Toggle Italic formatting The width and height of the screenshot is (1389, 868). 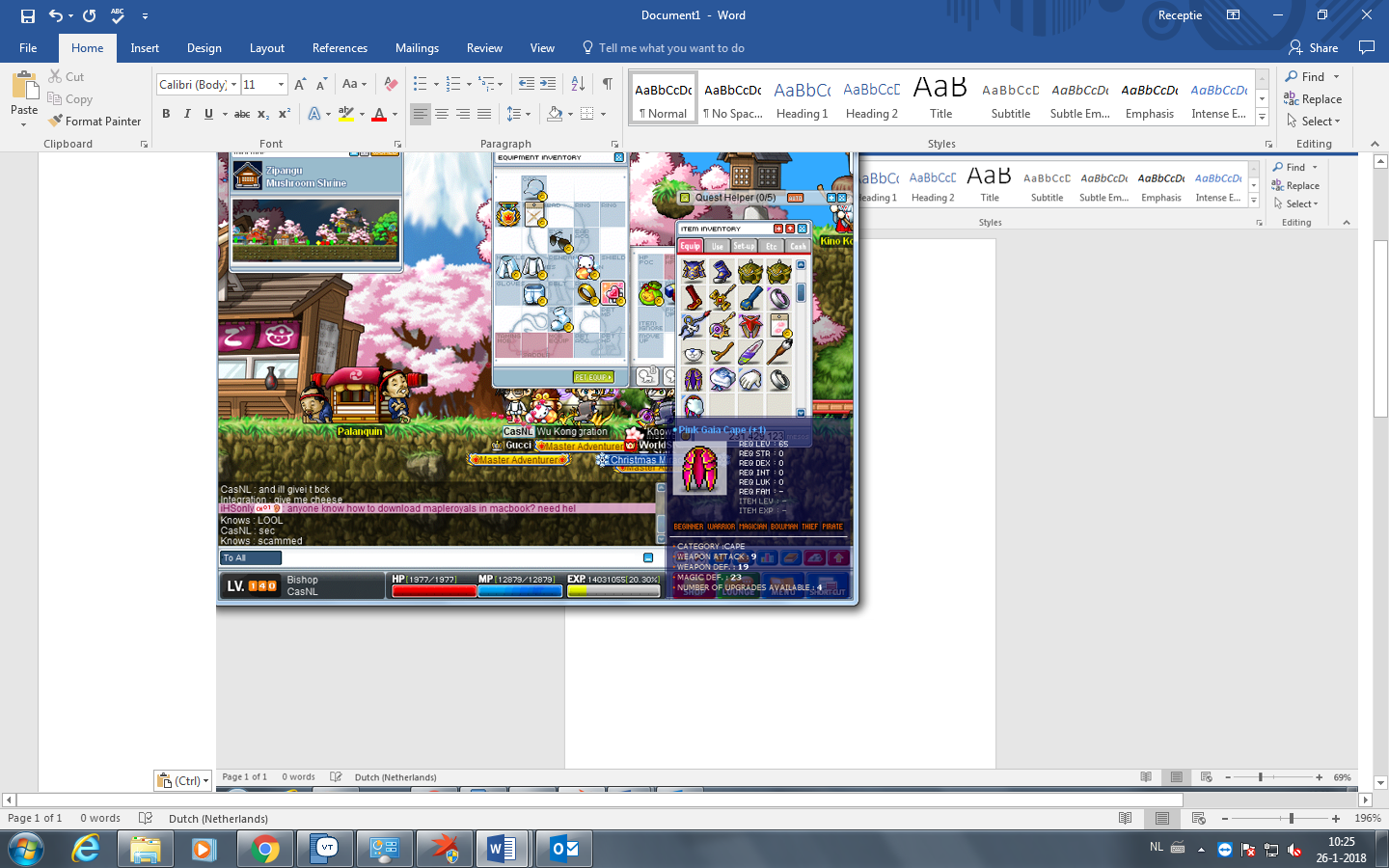click(x=187, y=114)
